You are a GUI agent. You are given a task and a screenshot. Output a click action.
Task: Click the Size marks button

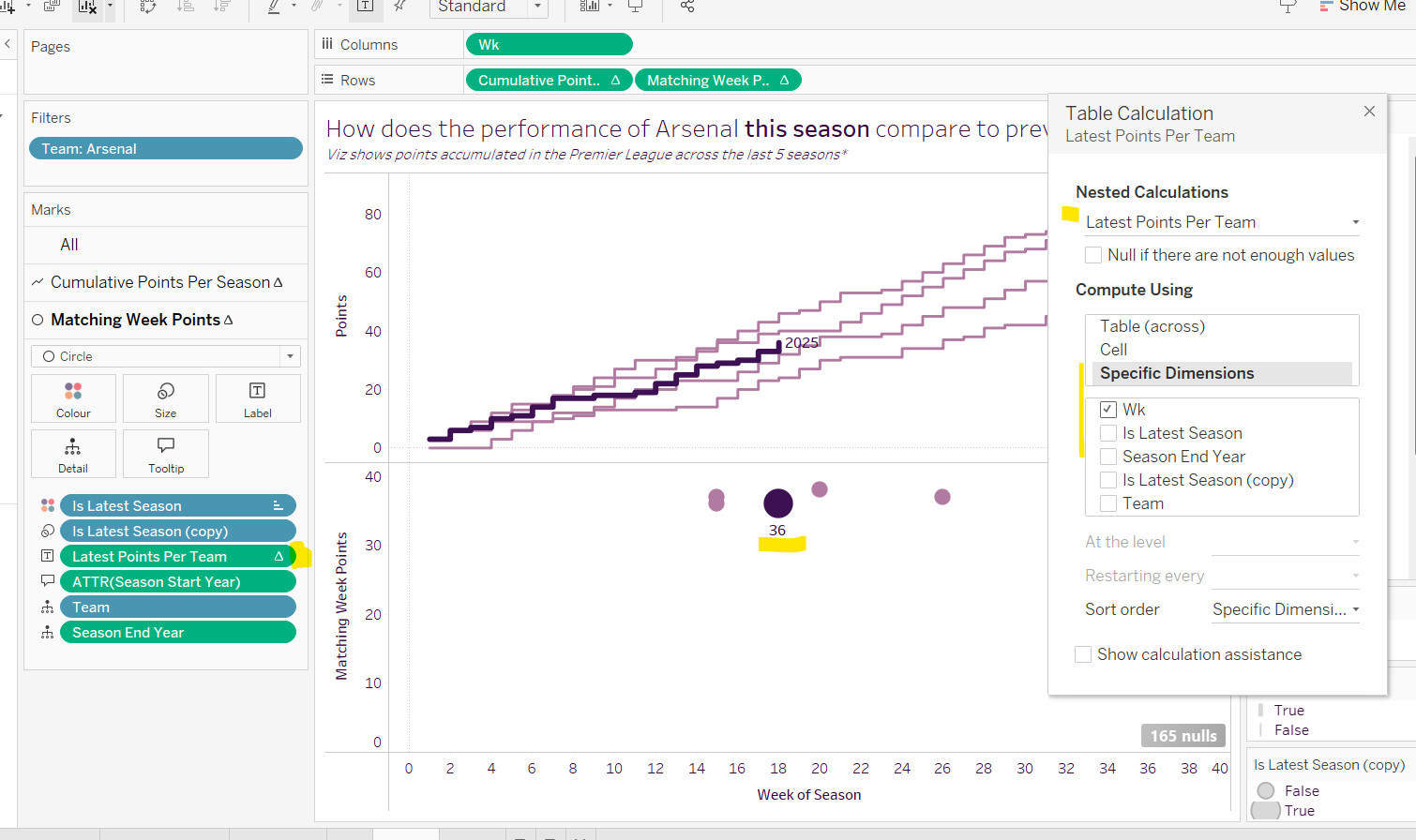pos(166,398)
